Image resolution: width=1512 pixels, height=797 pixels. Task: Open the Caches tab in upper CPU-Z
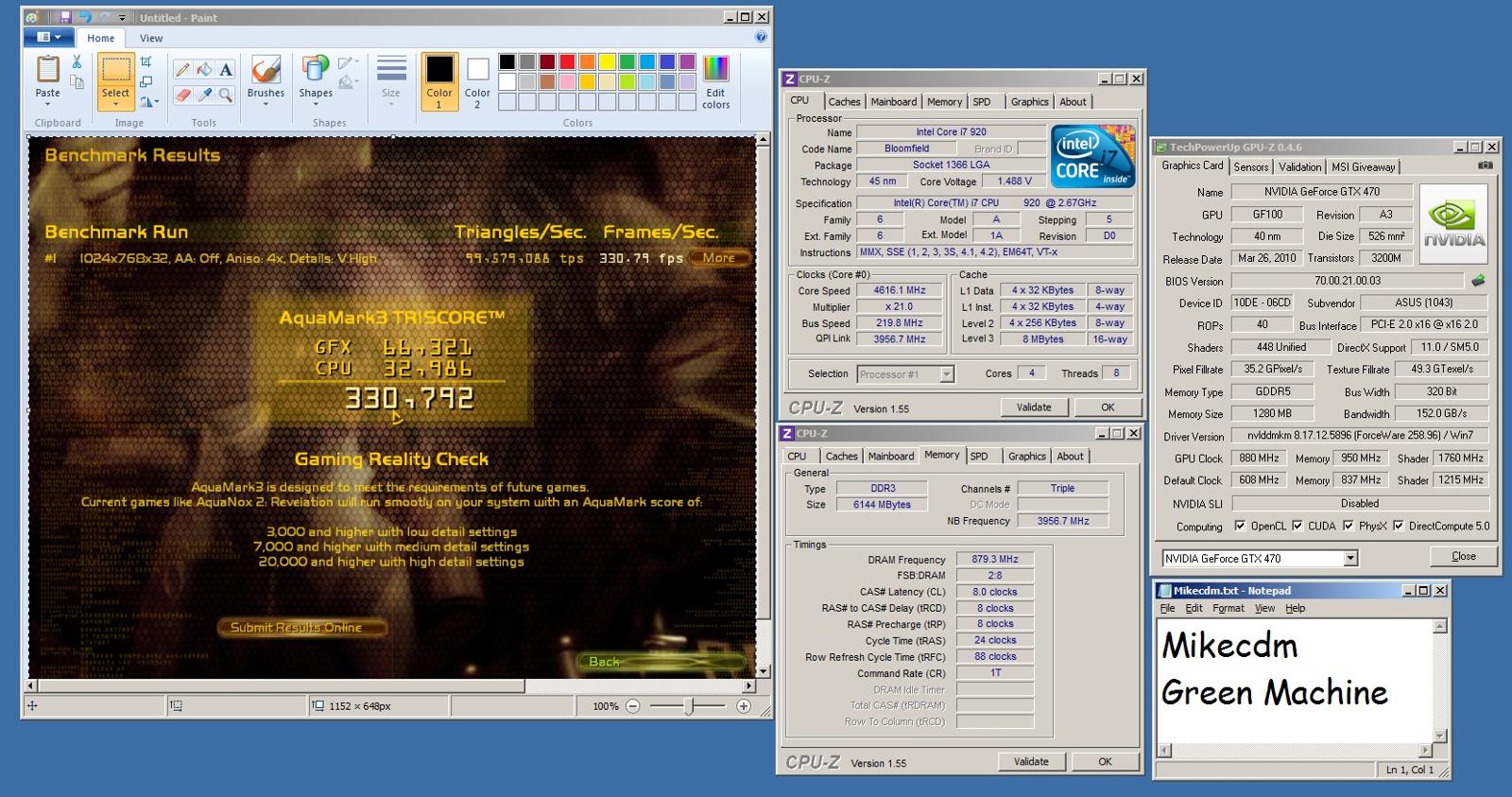coord(844,102)
